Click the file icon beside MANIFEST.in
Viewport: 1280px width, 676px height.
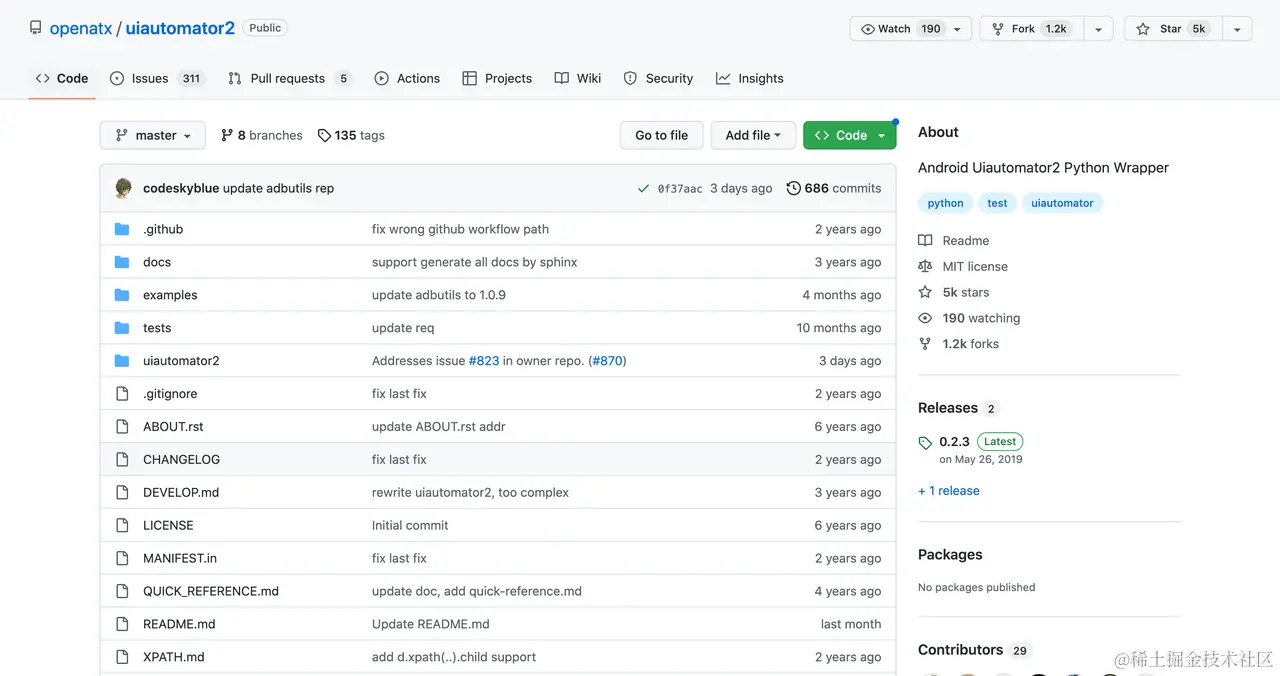click(122, 559)
